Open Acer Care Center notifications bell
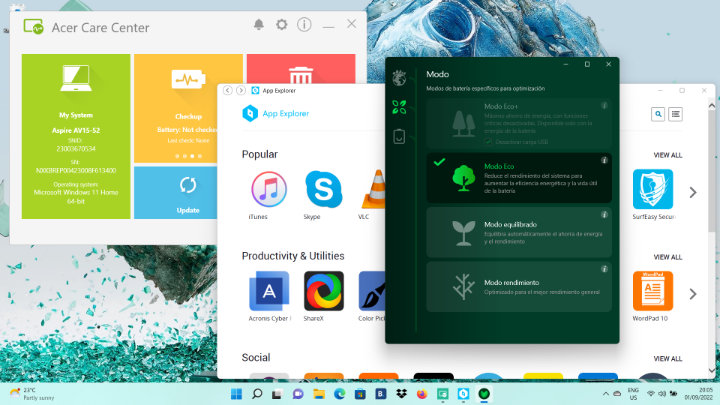The width and height of the screenshot is (720, 405). [259, 24]
